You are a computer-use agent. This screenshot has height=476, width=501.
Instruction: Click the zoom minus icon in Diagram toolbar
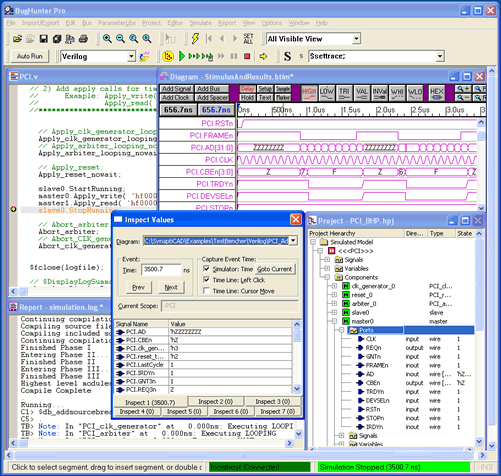tap(463, 97)
